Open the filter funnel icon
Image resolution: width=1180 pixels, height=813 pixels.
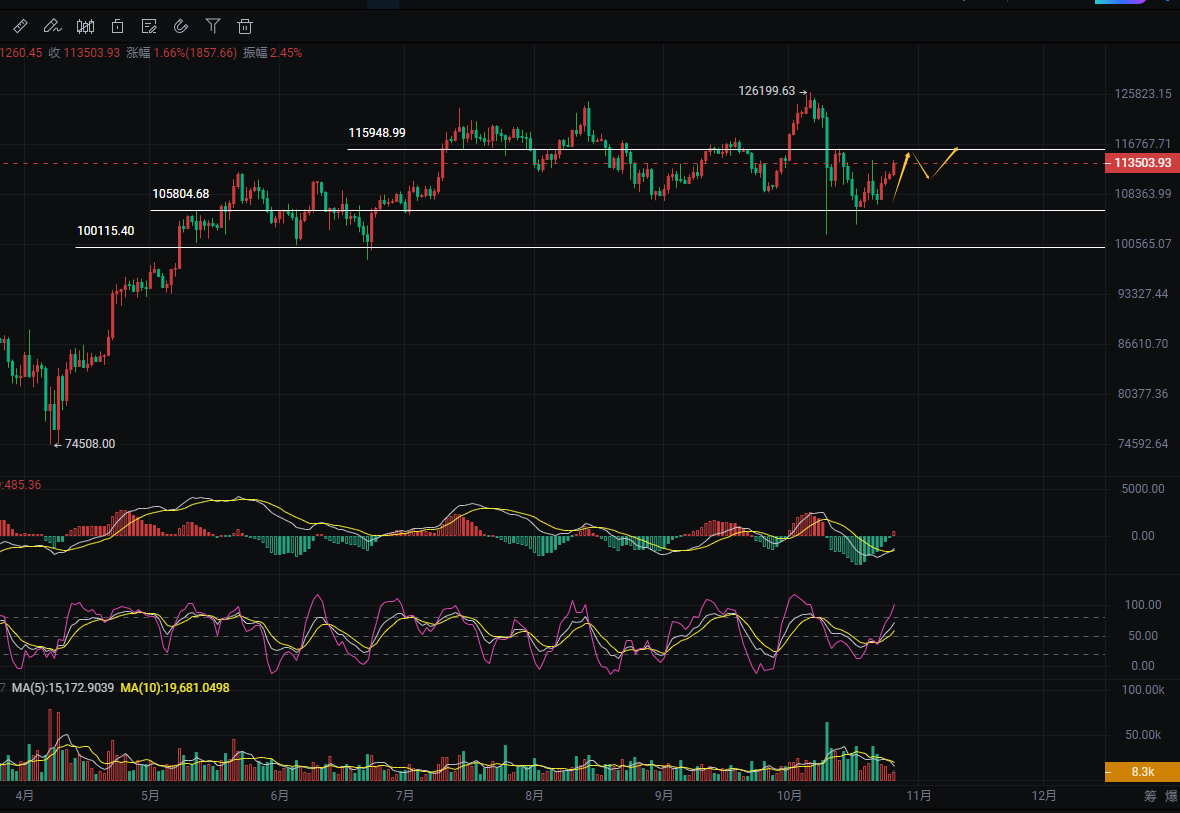coord(213,26)
